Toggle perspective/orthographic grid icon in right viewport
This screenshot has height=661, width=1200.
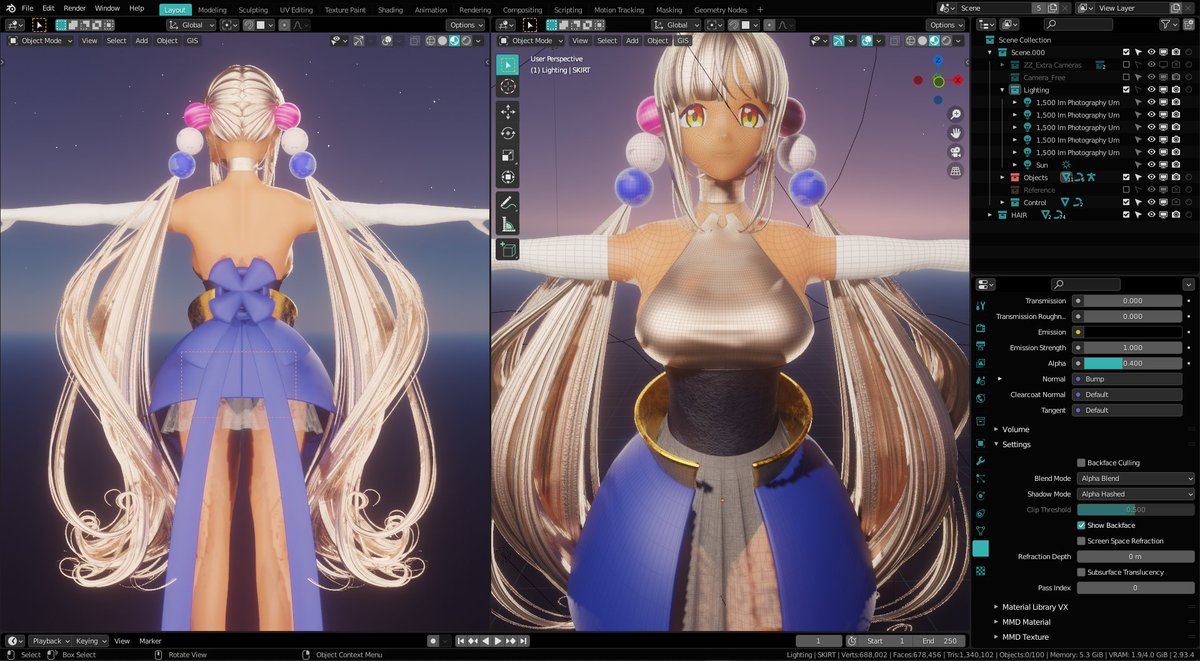pos(955,171)
